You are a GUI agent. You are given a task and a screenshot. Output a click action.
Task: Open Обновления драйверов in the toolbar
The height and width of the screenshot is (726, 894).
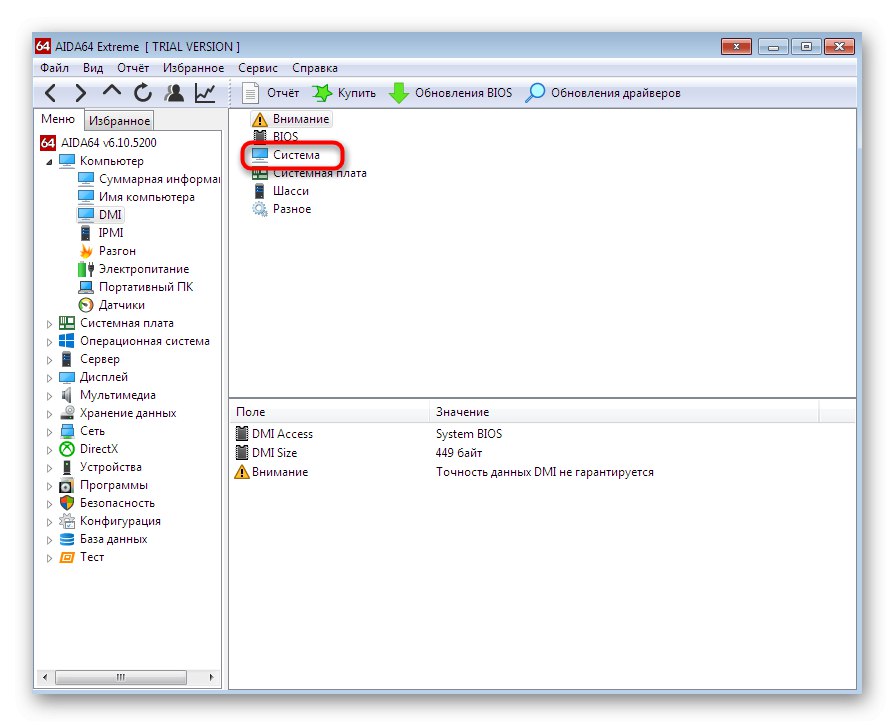tap(603, 93)
